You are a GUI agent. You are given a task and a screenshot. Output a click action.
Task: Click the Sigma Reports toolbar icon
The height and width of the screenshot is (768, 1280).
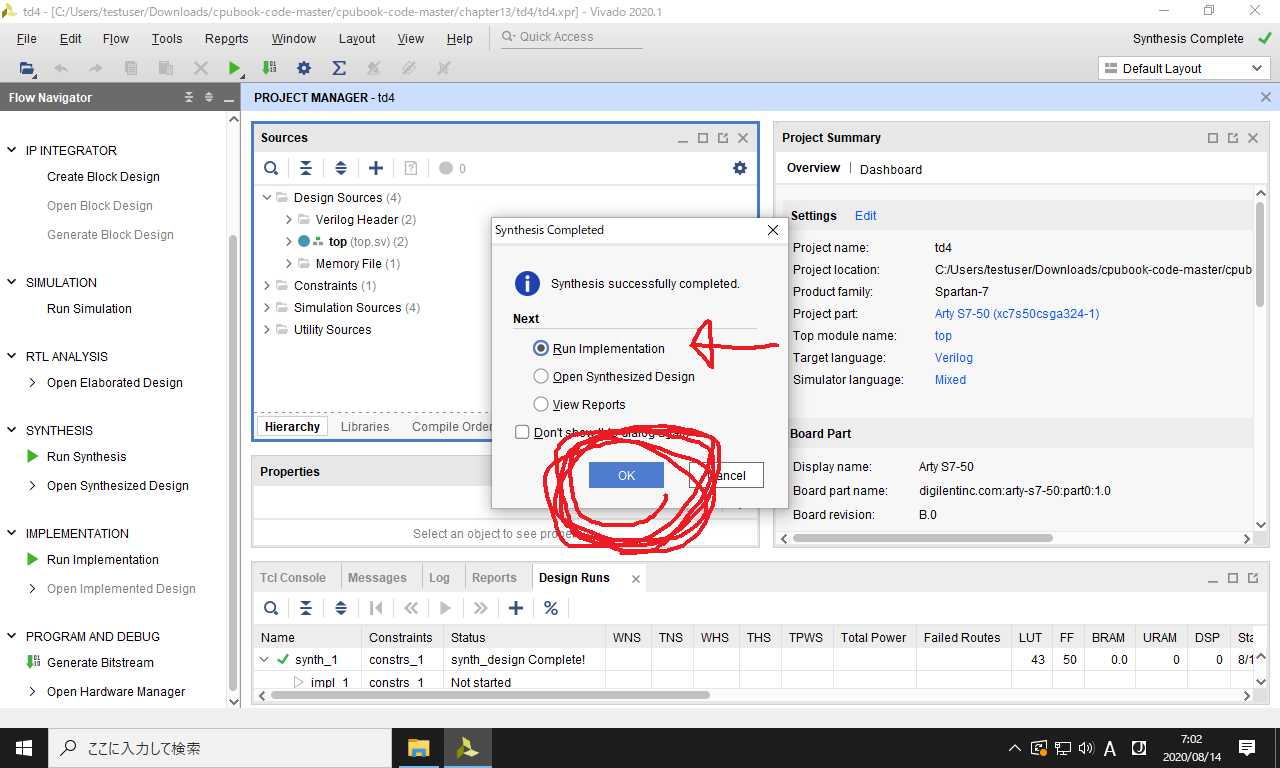pos(339,68)
